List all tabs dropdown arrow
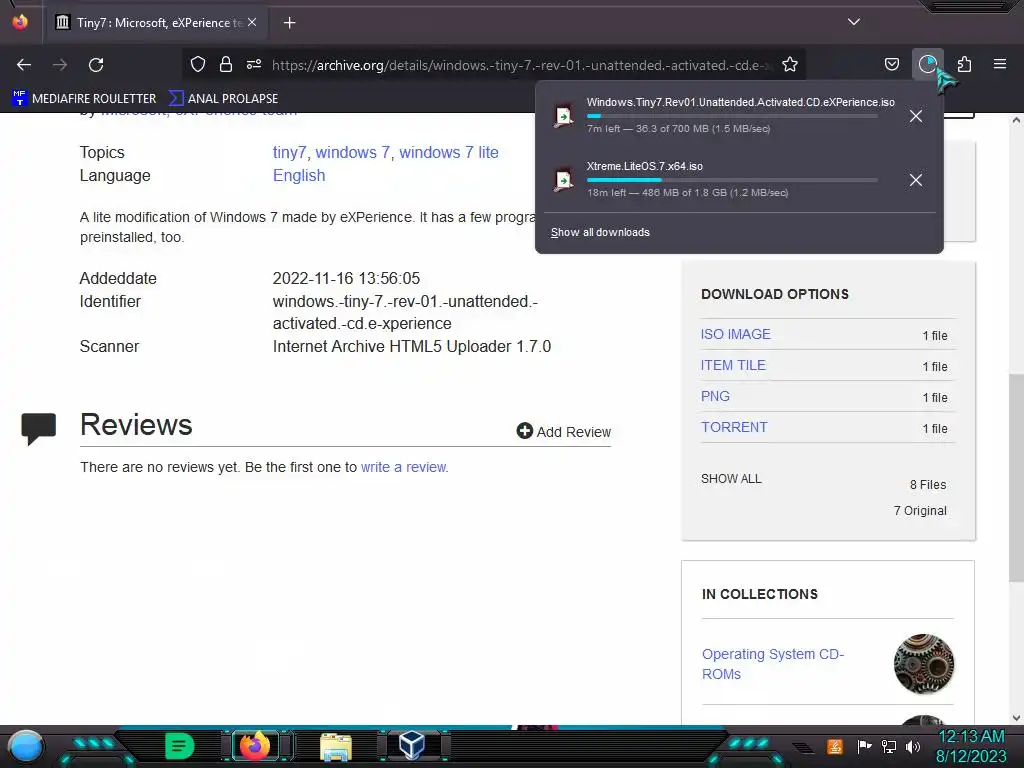 click(854, 22)
